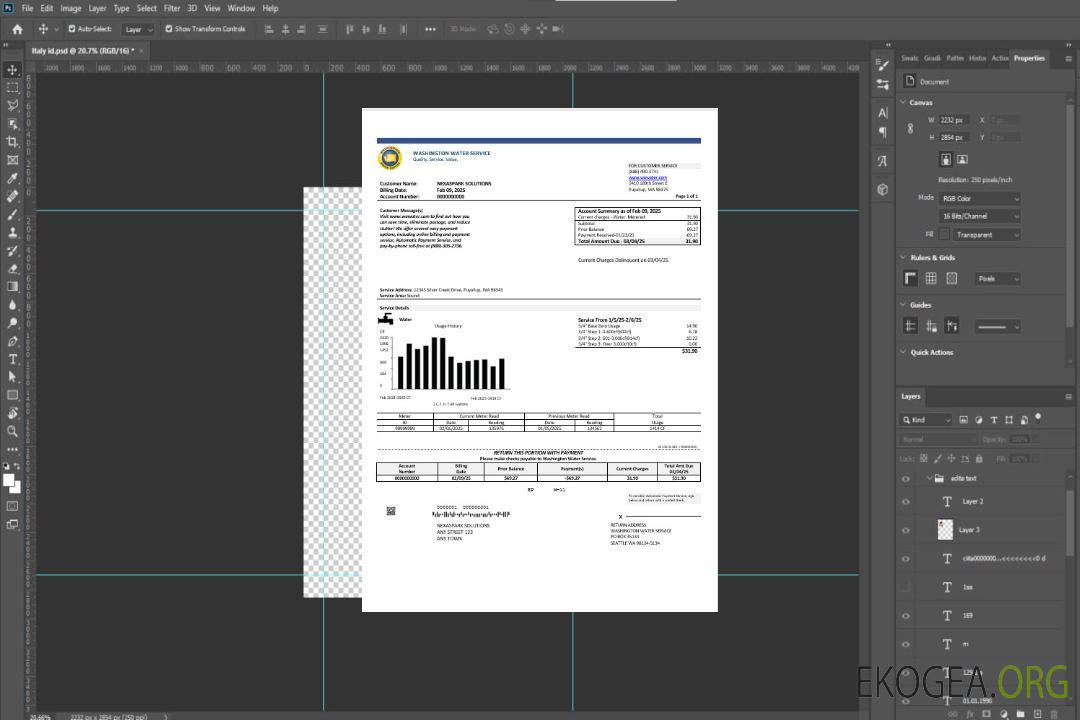Open the 16 Bits/Channel dropdown

(x=979, y=216)
